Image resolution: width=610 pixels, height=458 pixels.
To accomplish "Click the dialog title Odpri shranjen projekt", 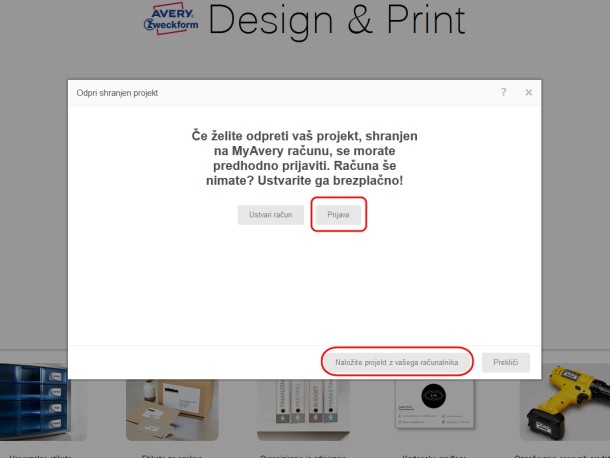I will [117, 93].
